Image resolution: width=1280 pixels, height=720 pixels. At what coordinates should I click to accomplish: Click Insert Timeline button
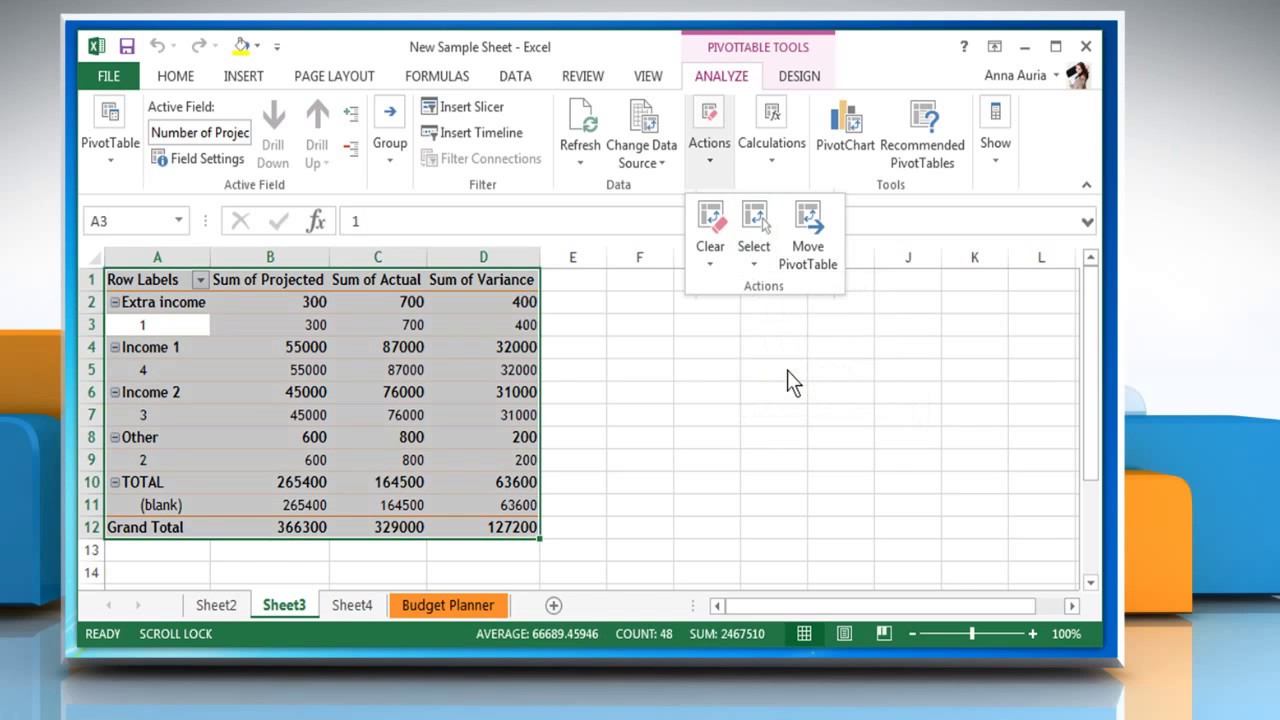472,133
